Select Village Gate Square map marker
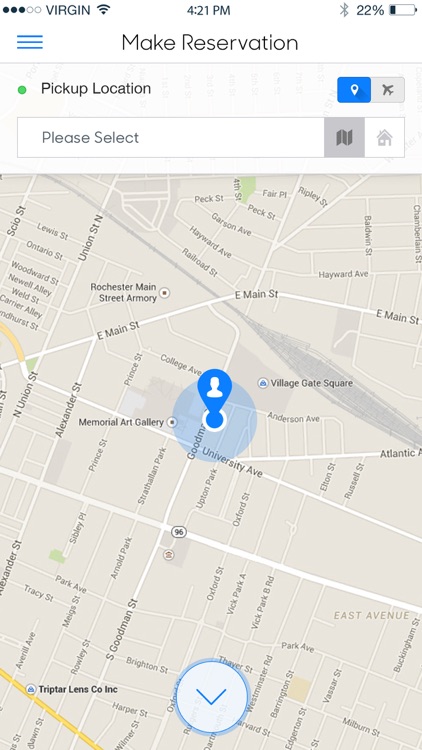 (263, 383)
